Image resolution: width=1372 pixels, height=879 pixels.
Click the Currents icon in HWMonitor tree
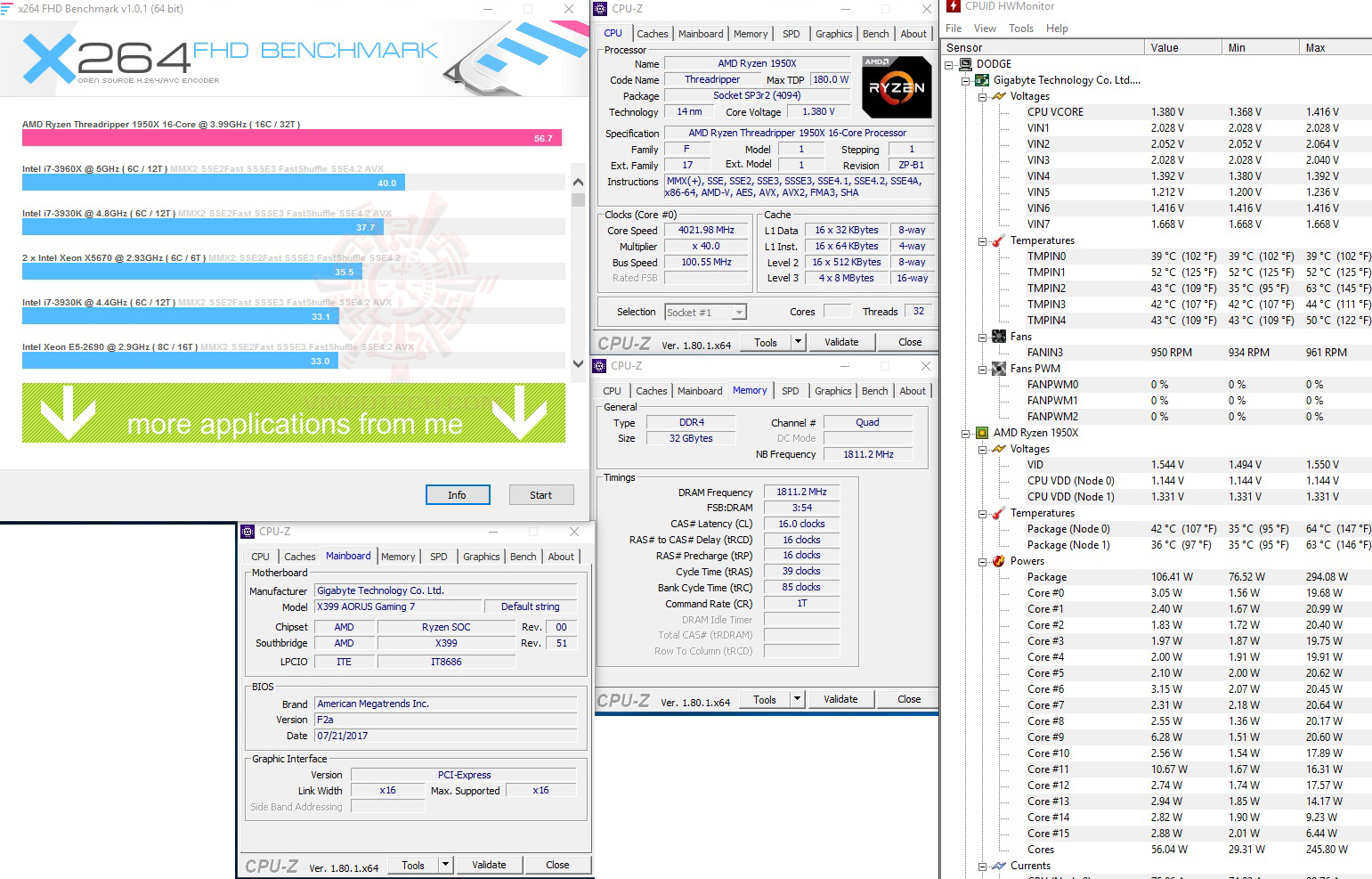tap(998, 866)
